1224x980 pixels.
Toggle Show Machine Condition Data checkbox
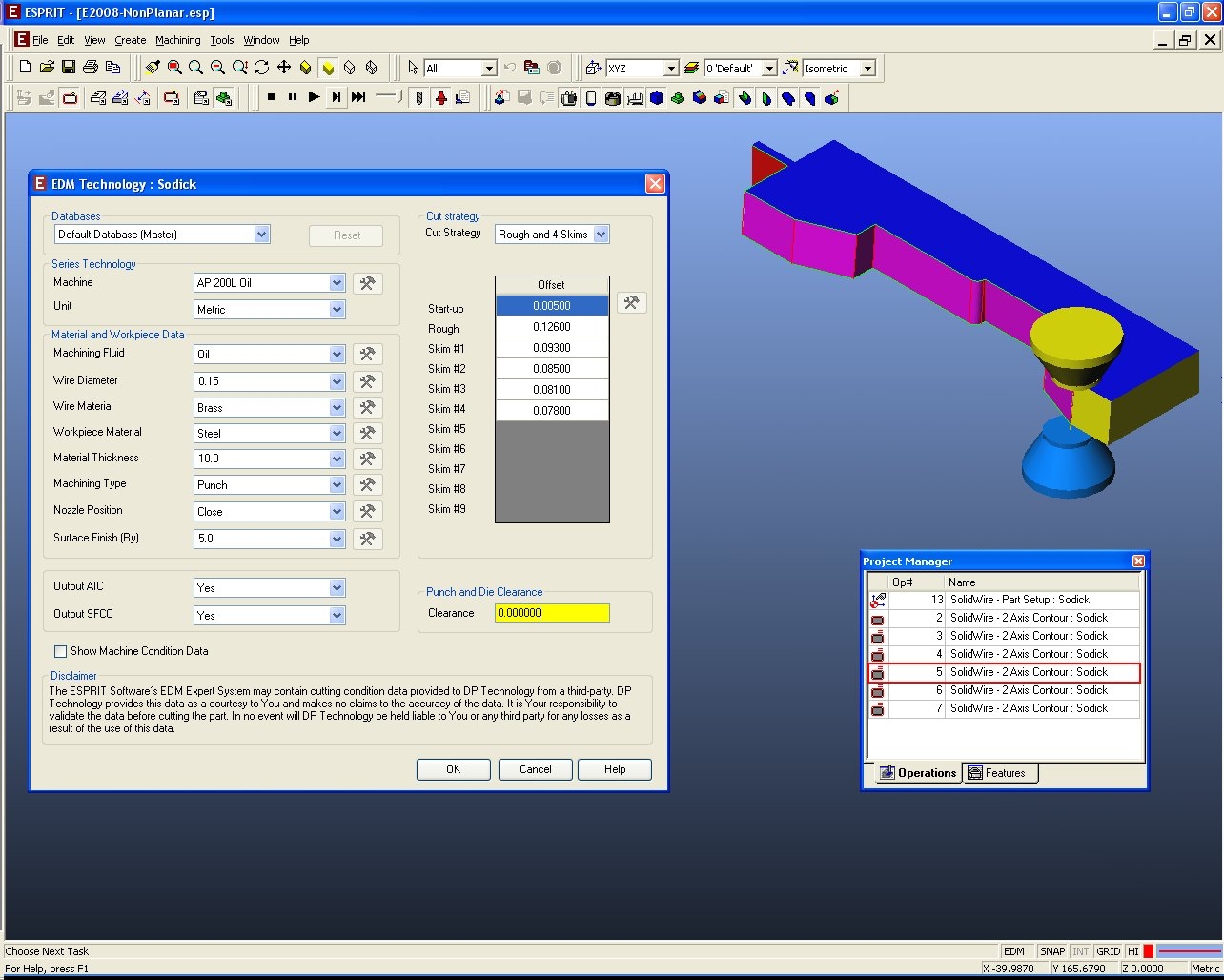click(x=61, y=651)
